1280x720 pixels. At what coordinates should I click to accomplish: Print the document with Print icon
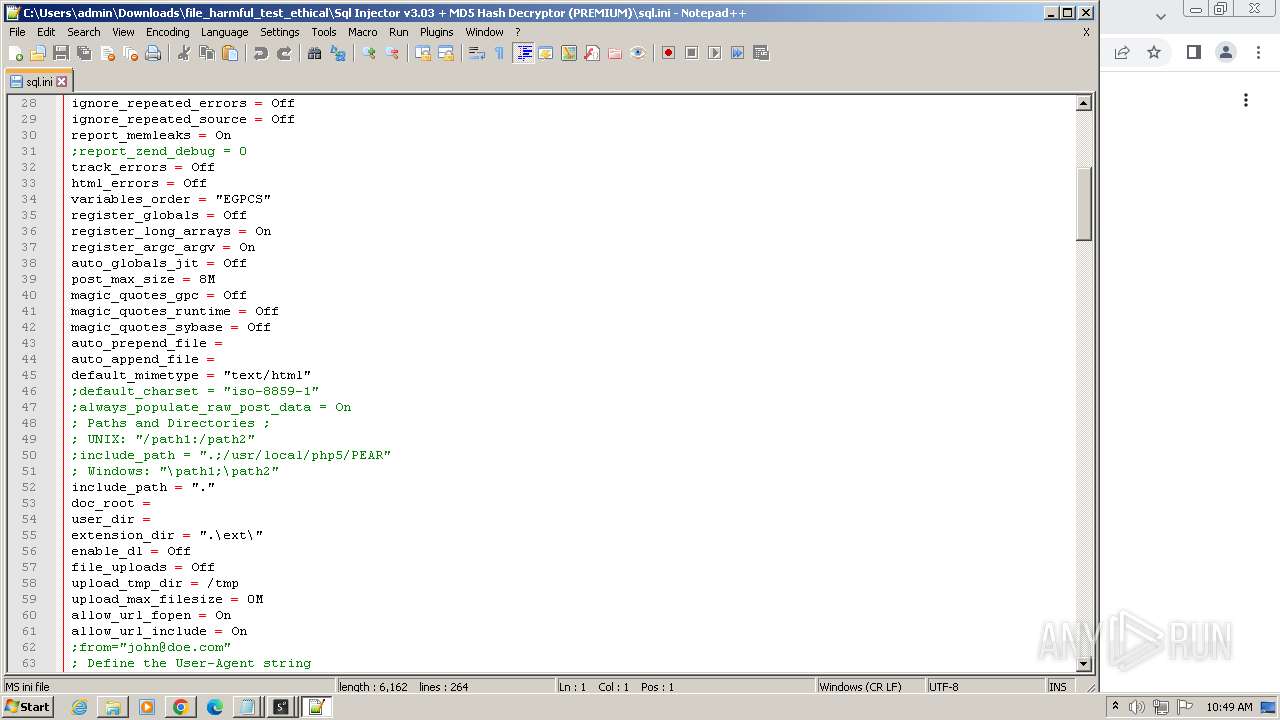click(153, 53)
